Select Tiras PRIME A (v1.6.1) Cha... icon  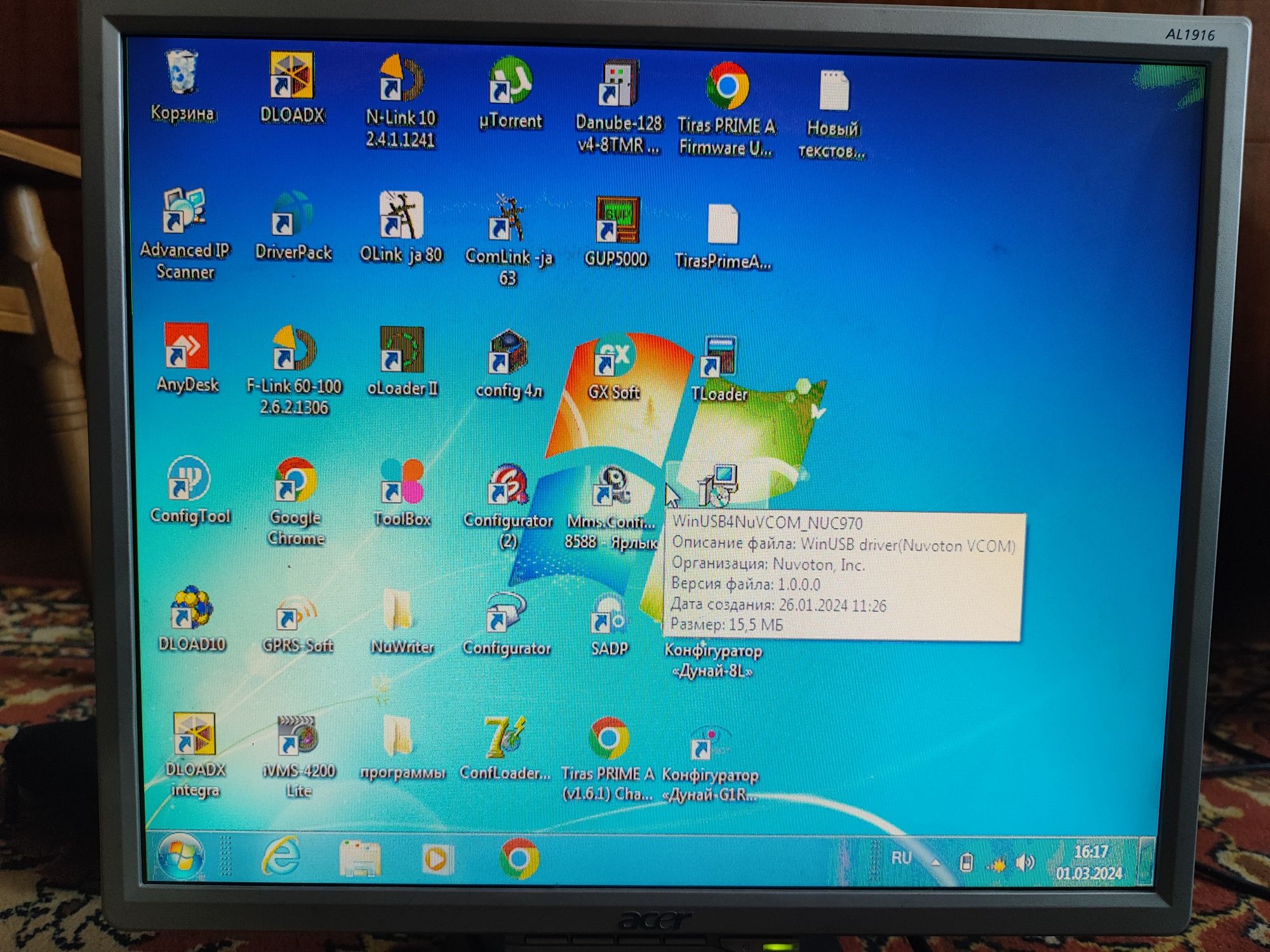[608, 759]
